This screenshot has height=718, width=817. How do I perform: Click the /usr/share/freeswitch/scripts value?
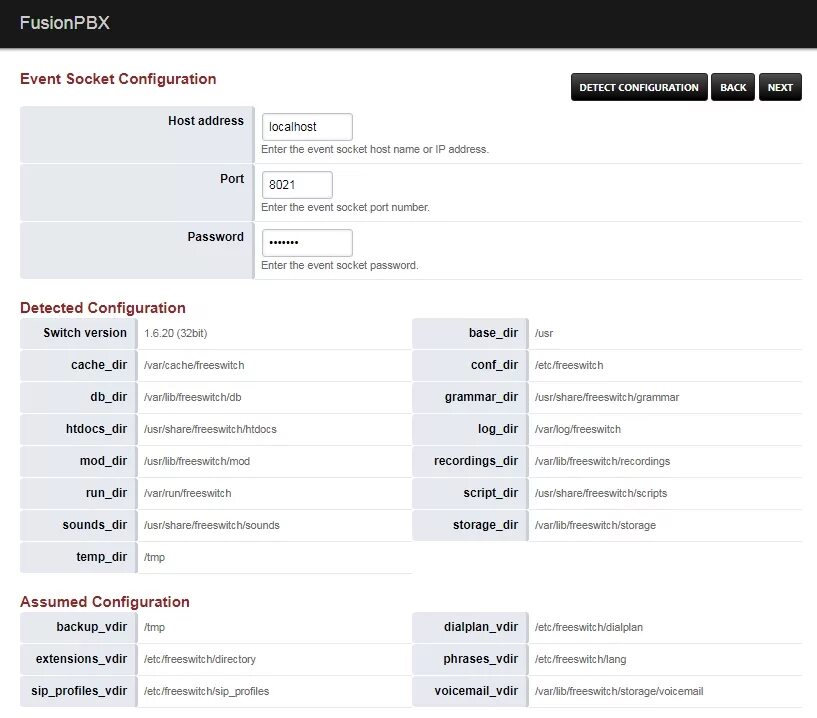(x=601, y=493)
